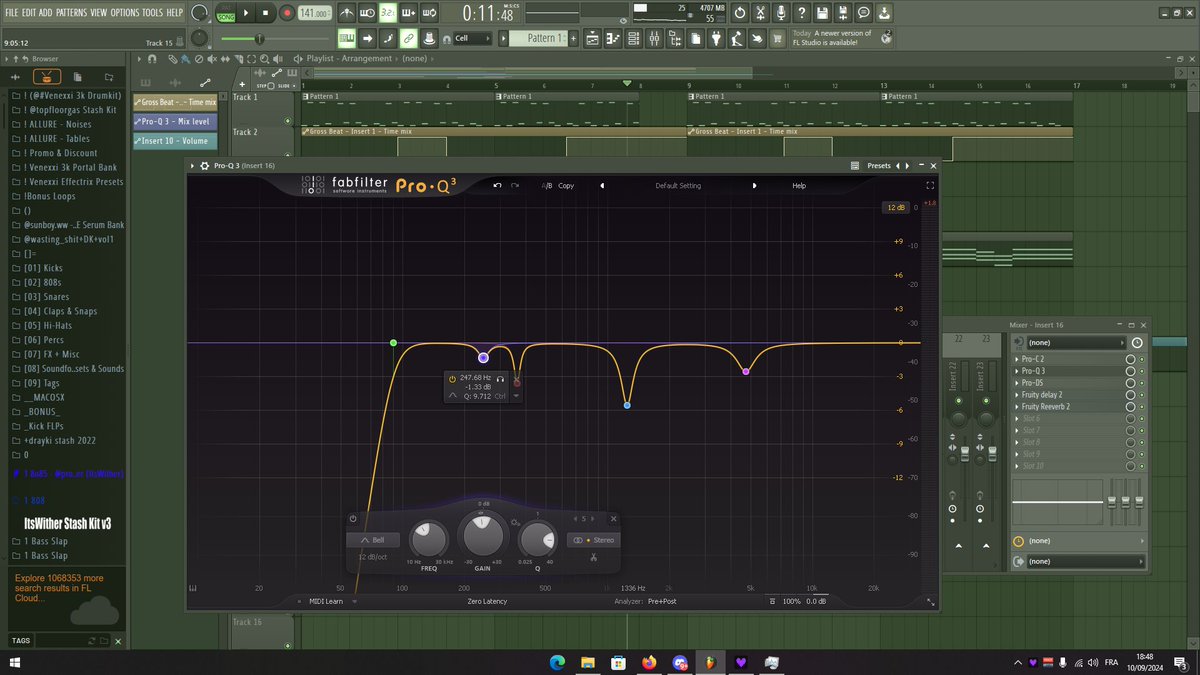Click the save project floppy icon
The height and width of the screenshot is (675, 1200).
[x=822, y=13]
